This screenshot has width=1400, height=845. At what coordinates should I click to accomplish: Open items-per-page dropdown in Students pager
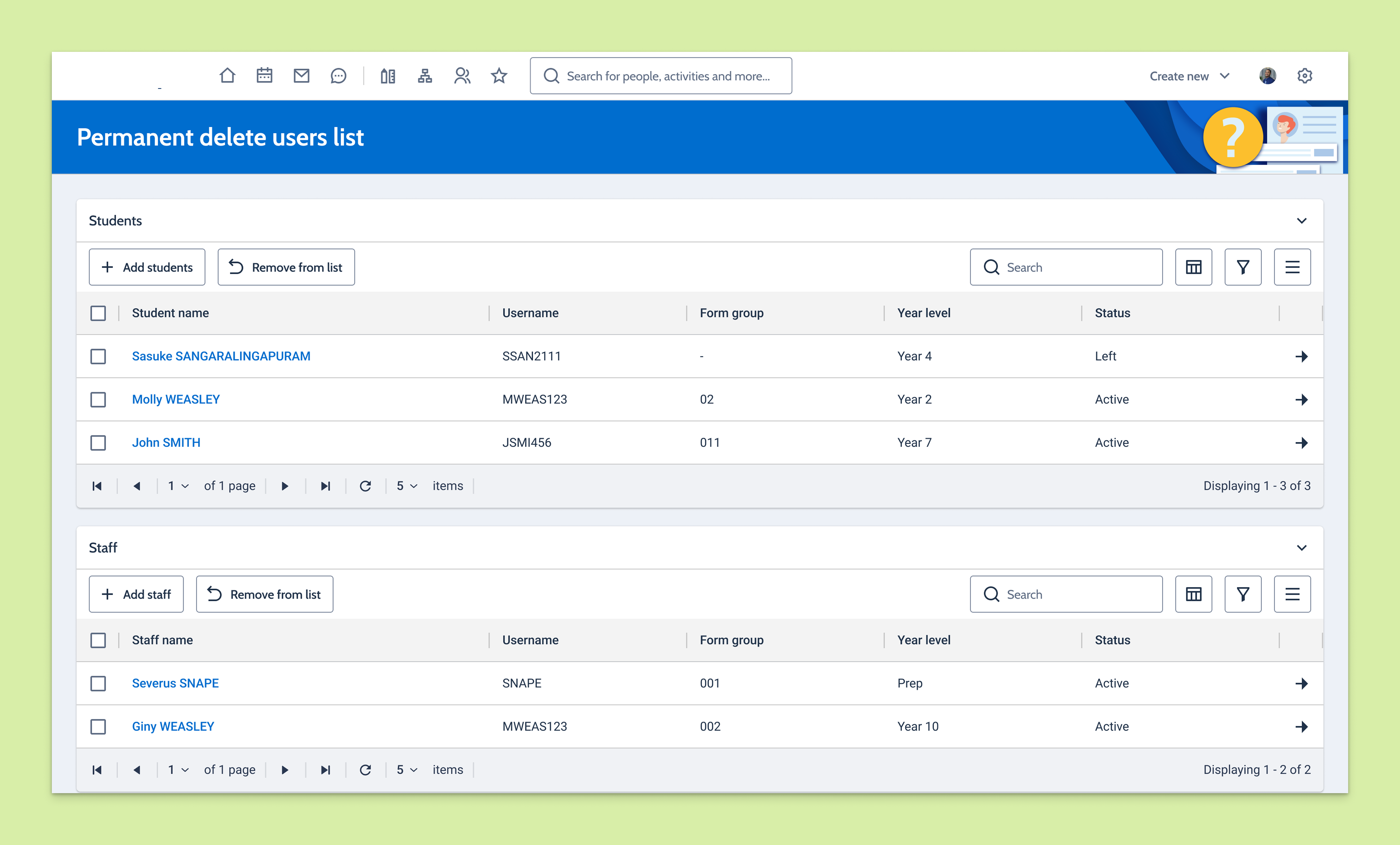(x=407, y=486)
